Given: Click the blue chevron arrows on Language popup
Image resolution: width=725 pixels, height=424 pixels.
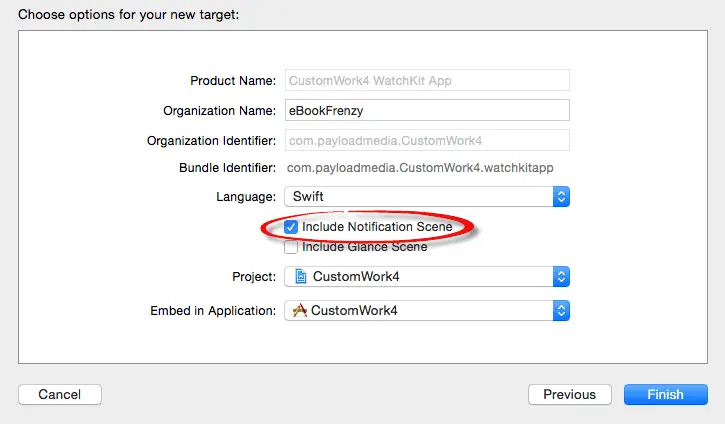Looking at the screenshot, I should point(561,197).
